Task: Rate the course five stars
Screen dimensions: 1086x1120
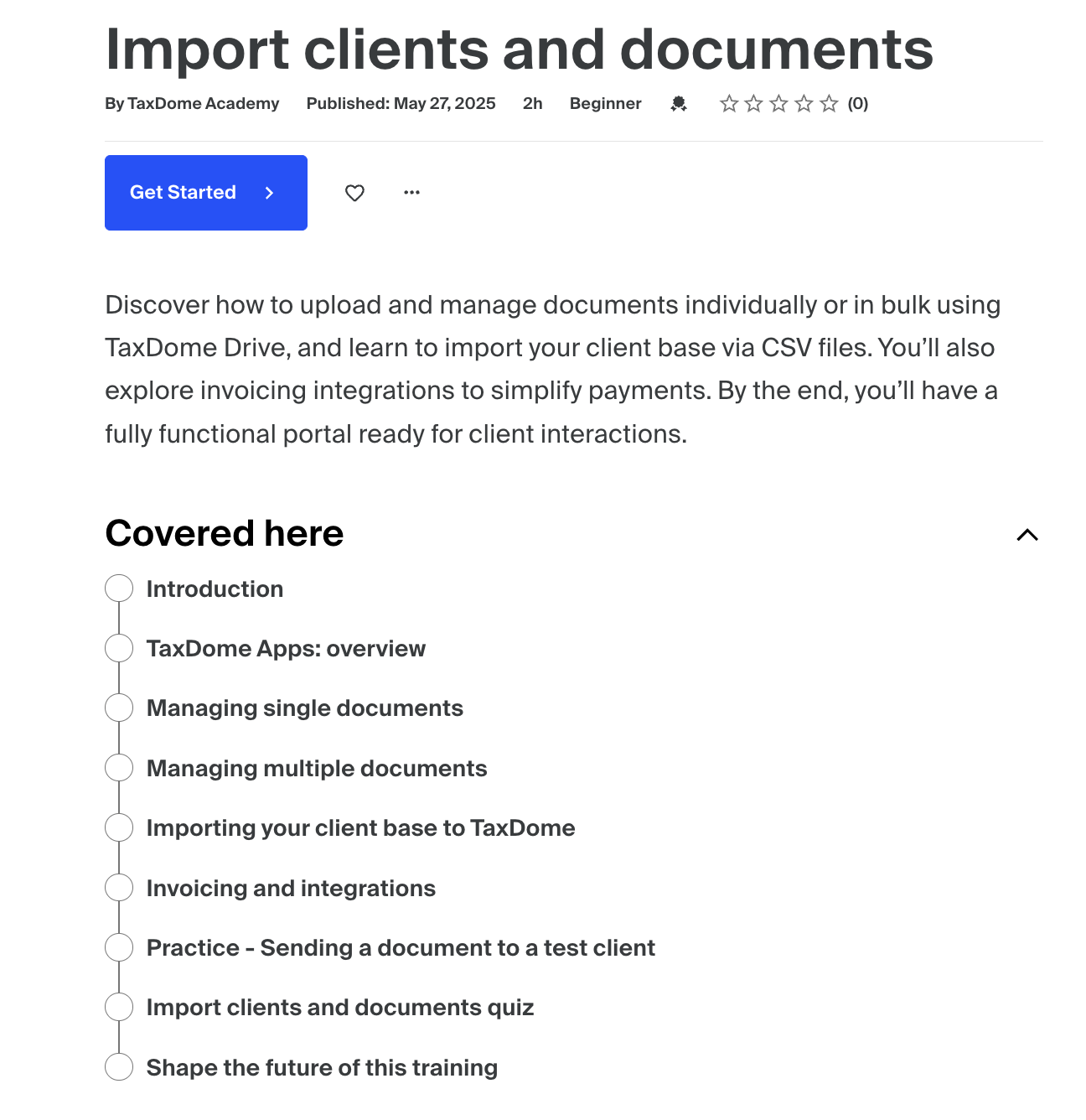Action: coord(829,104)
